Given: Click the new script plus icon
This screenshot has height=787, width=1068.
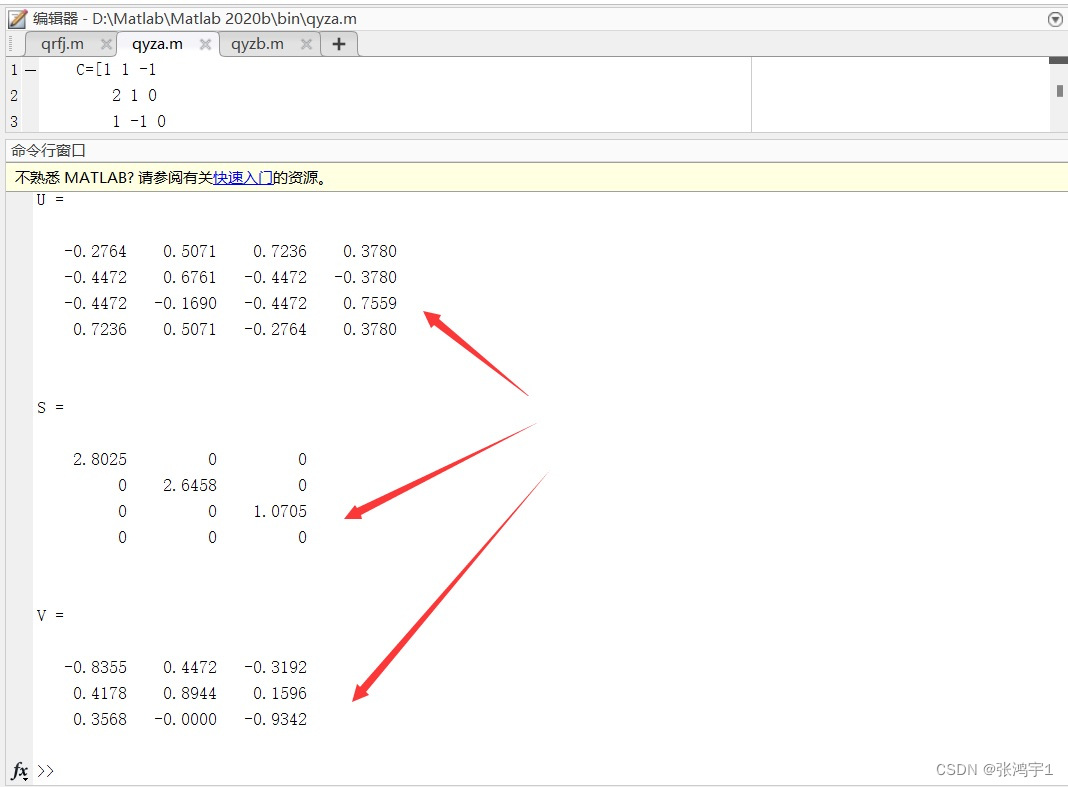Looking at the screenshot, I should click(x=338, y=43).
